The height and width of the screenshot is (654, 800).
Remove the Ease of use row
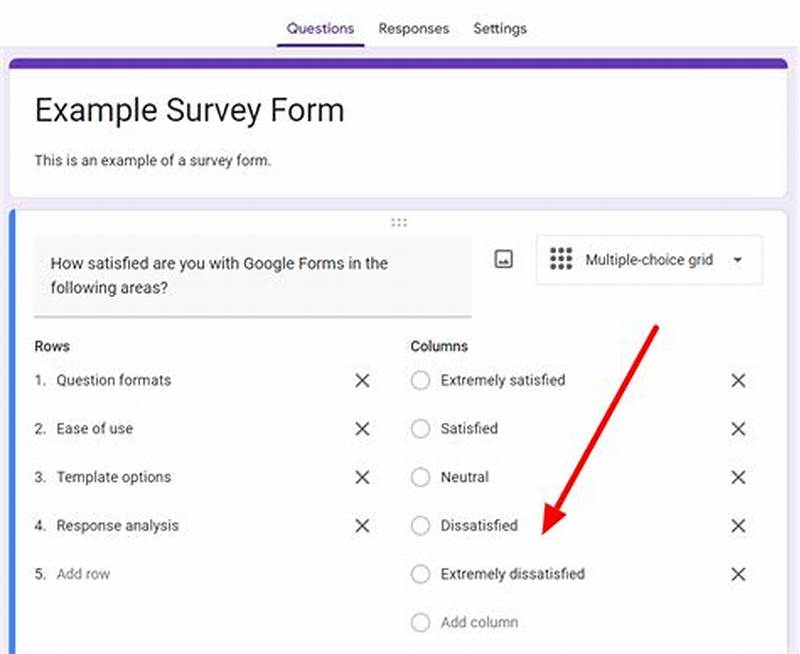point(361,428)
